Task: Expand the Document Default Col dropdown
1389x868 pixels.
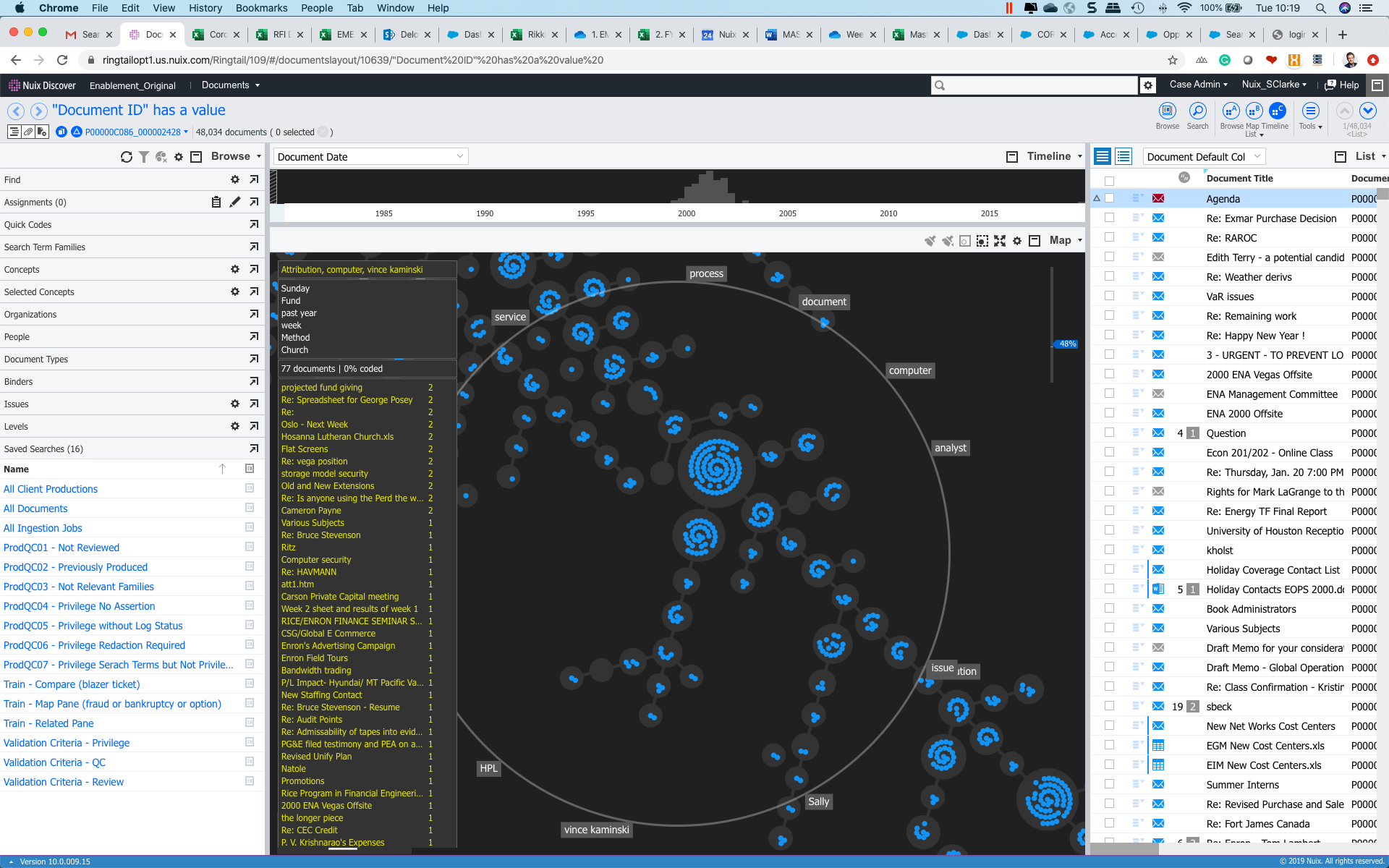Action: pyautogui.click(x=1203, y=157)
